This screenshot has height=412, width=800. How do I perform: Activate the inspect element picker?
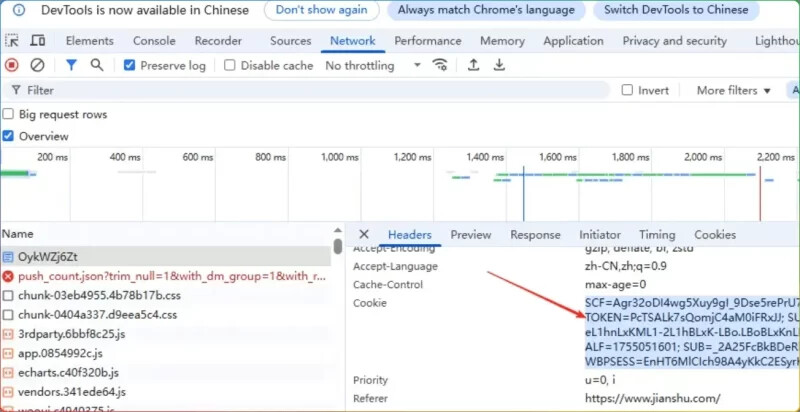click(12, 41)
